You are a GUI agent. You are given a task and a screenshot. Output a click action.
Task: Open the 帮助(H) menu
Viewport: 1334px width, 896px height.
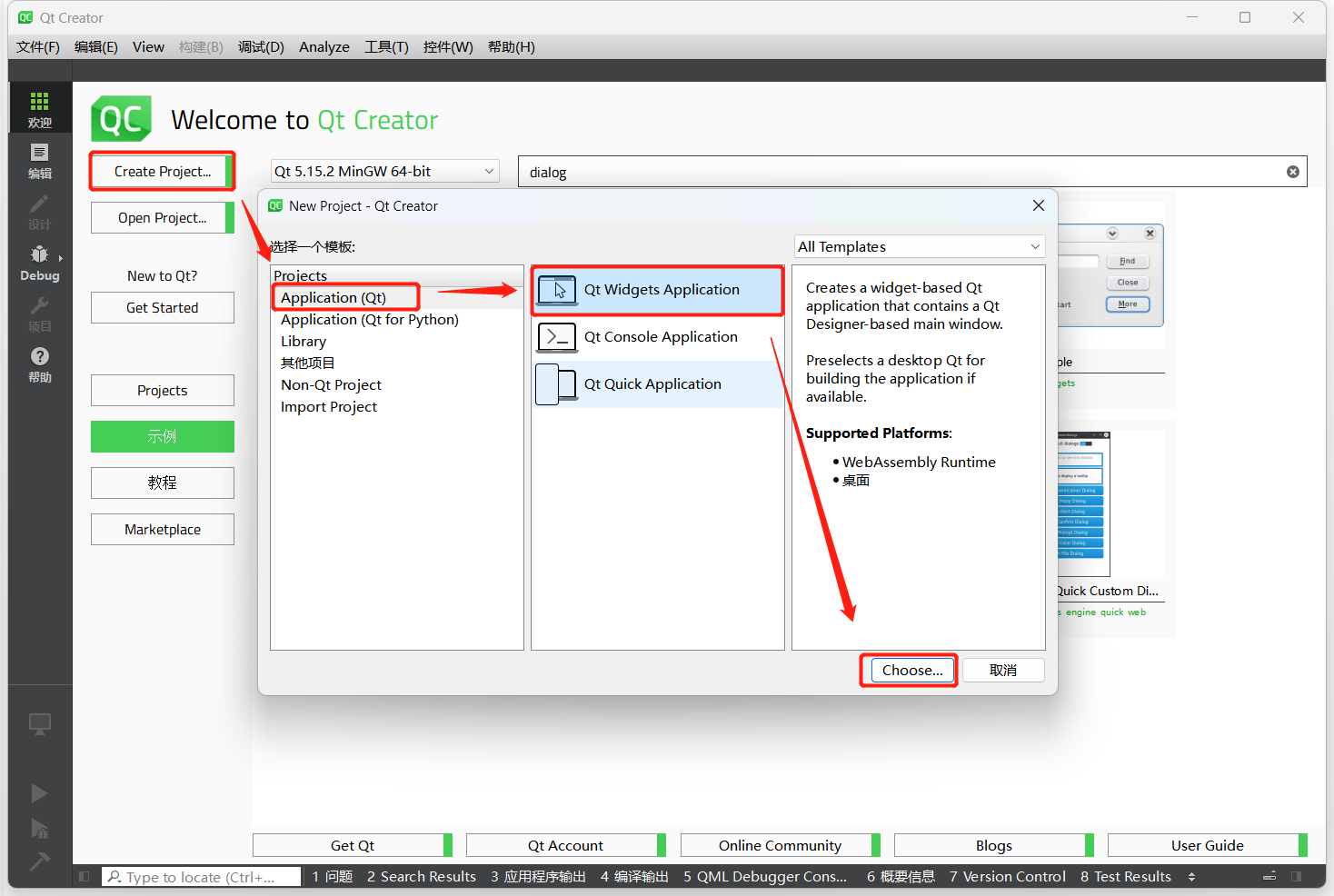click(512, 47)
